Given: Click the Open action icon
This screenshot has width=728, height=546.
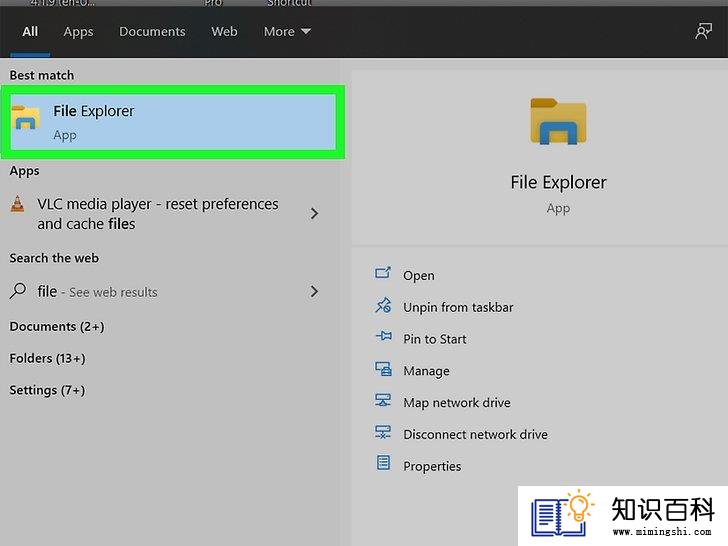Looking at the screenshot, I should click(x=383, y=273).
